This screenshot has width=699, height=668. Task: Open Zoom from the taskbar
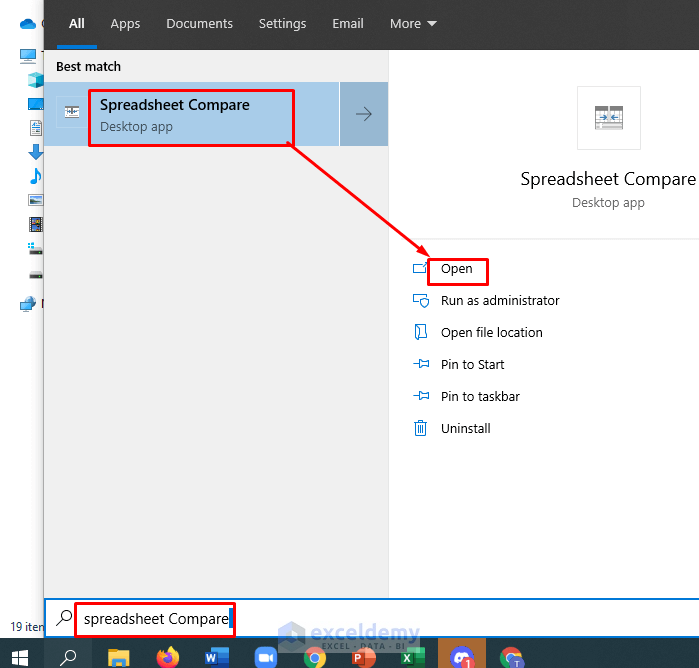point(266,658)
